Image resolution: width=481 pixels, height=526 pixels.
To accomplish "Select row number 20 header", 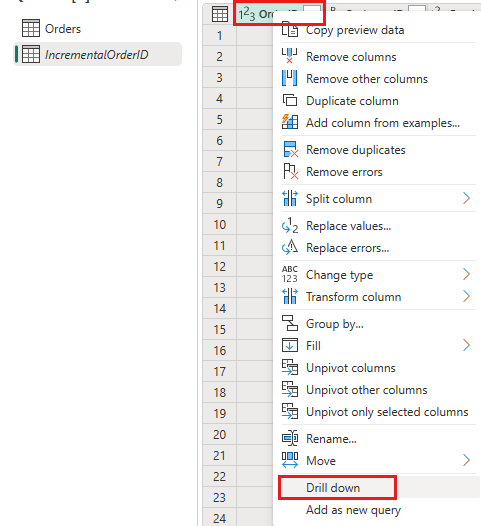I will click(x=220, y=434).
